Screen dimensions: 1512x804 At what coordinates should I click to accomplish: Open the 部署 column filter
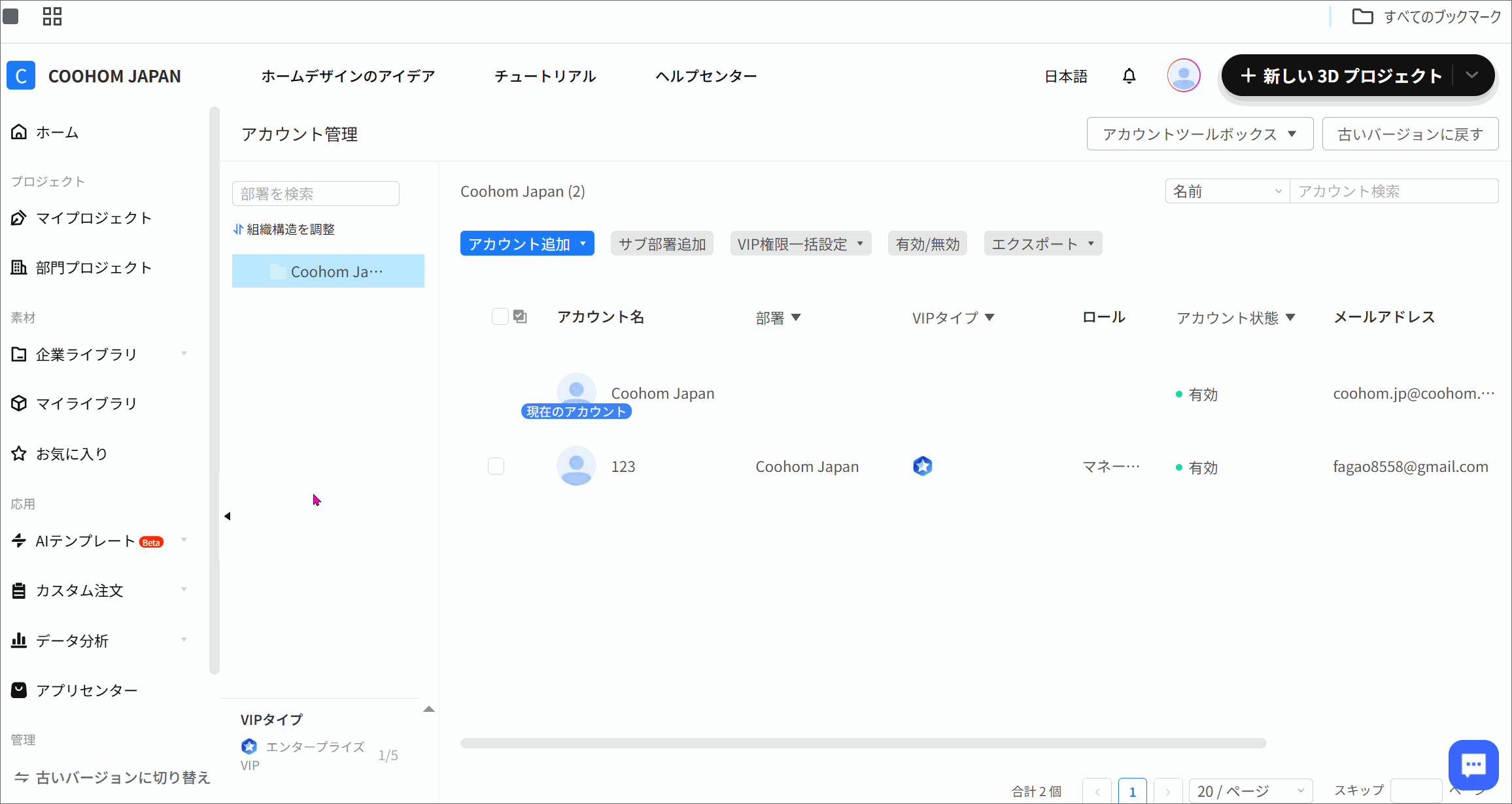click(x=796, y=318)
